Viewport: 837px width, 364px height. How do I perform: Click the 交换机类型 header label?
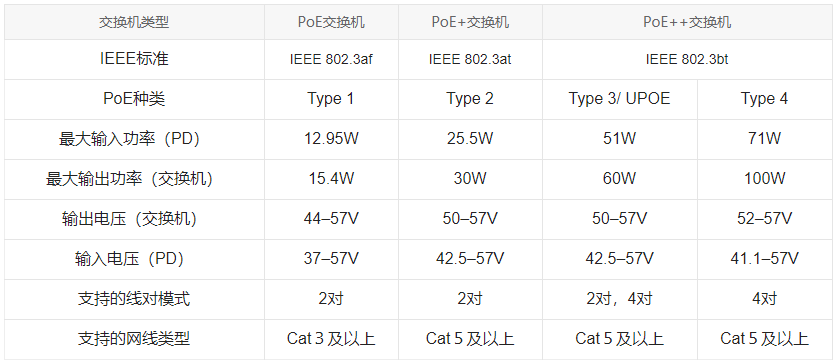[134, 22]
